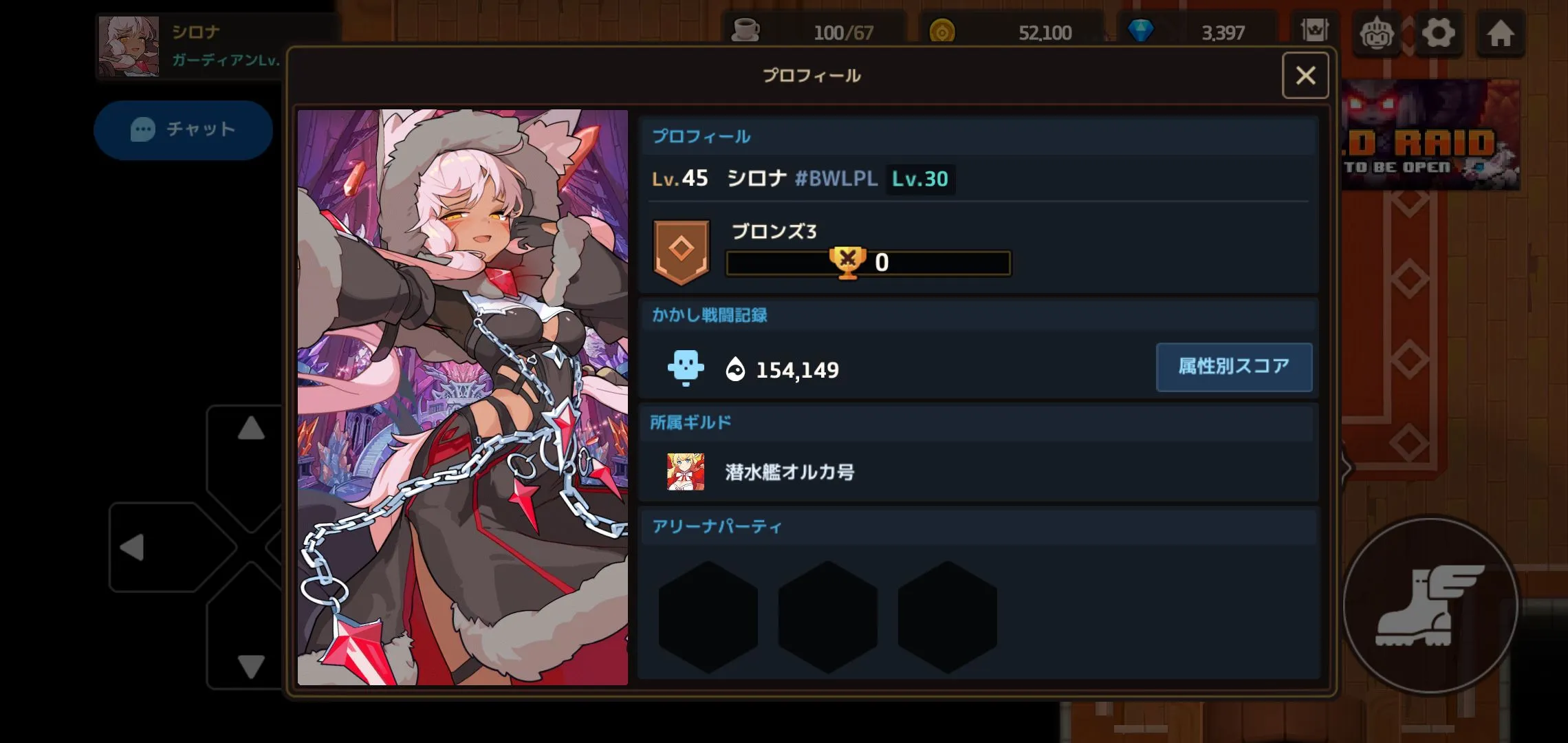Tap the home icon in top bar
Viewport: 1568px width, 743px height.
click(x=1500, y=32)
